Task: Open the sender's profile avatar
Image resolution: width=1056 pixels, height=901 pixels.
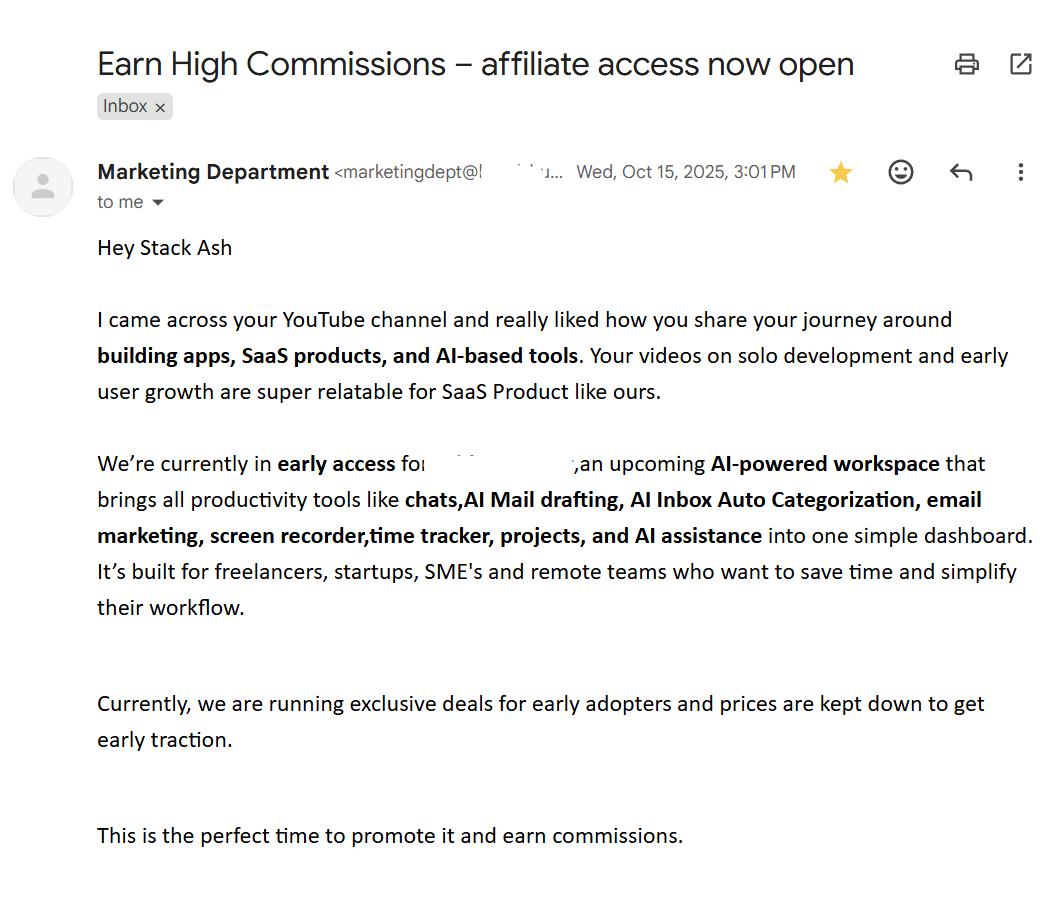Action: click(43, 187)
